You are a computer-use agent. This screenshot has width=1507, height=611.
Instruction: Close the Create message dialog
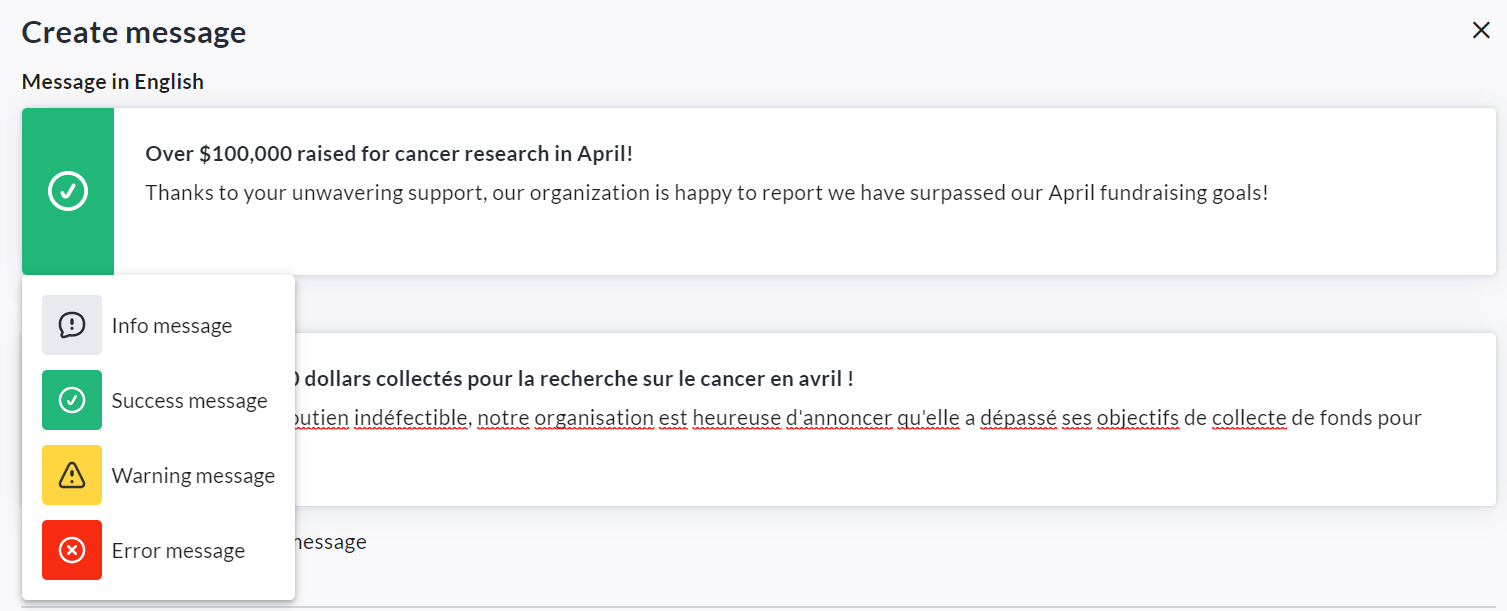click(1481, 31)
